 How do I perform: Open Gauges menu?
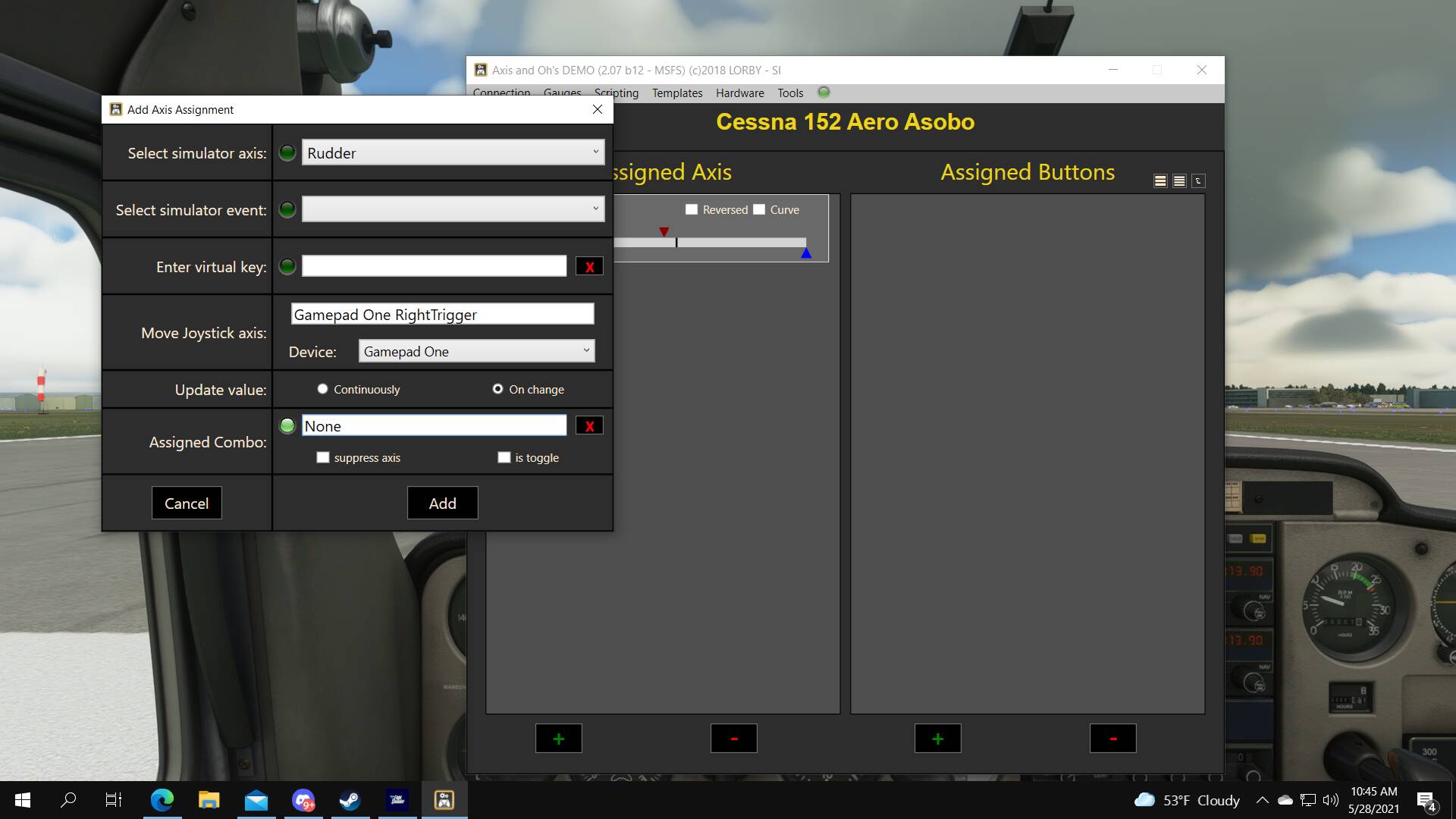pos(563,93)
